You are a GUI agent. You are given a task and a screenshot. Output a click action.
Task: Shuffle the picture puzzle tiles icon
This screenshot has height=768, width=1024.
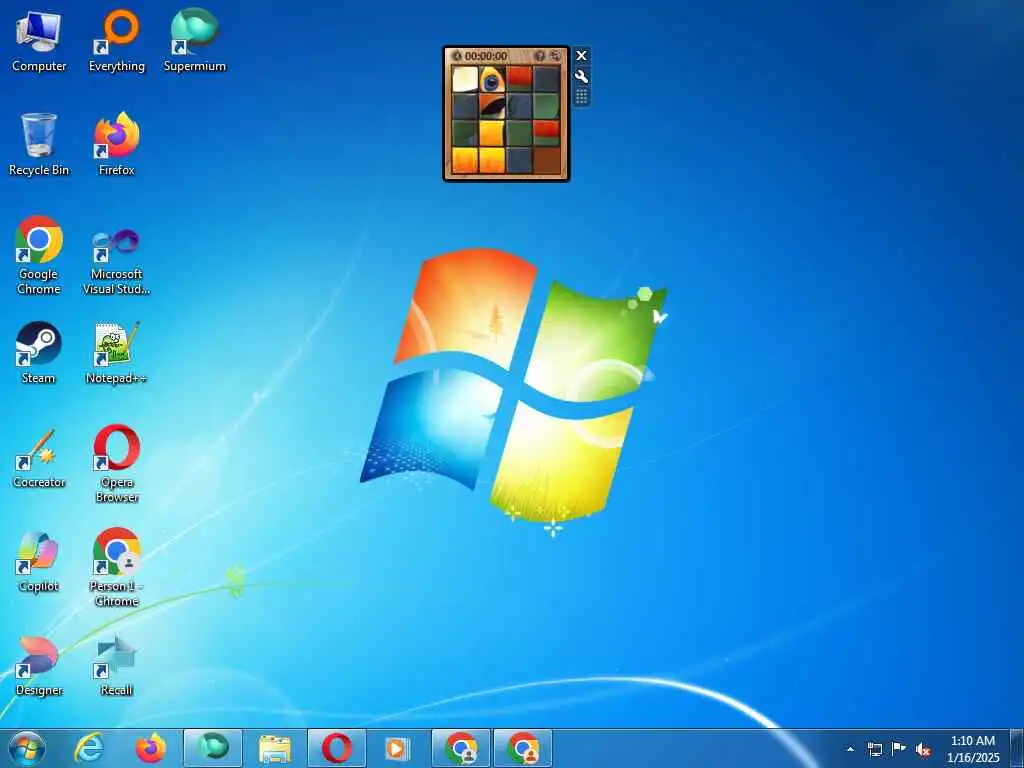[555, 56]
